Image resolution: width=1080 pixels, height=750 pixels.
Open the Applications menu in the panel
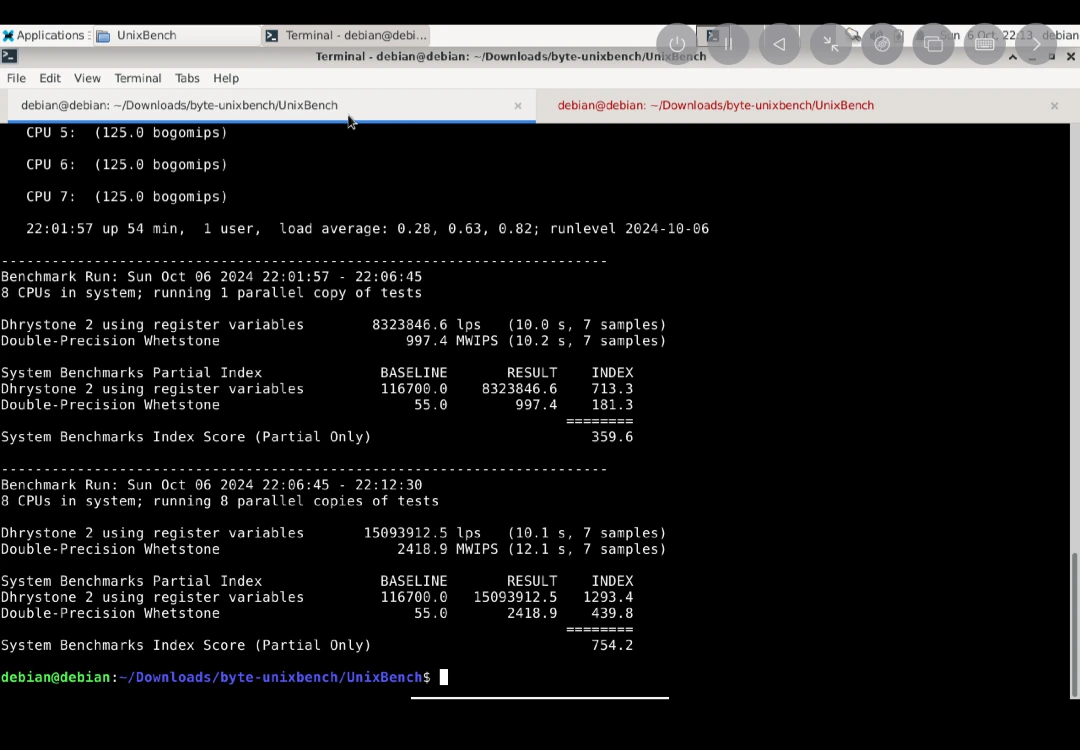tap(43, 35)
